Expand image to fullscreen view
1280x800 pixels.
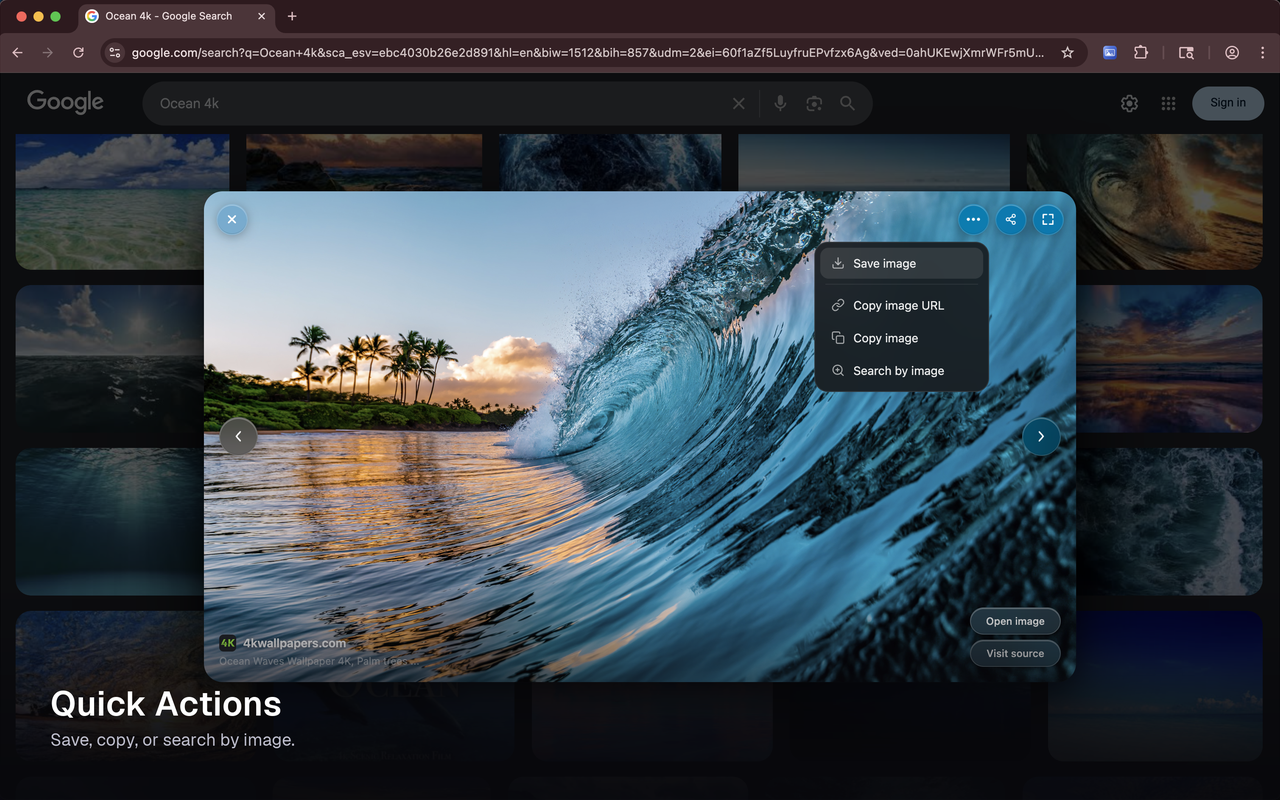[x=1048, y=220]
